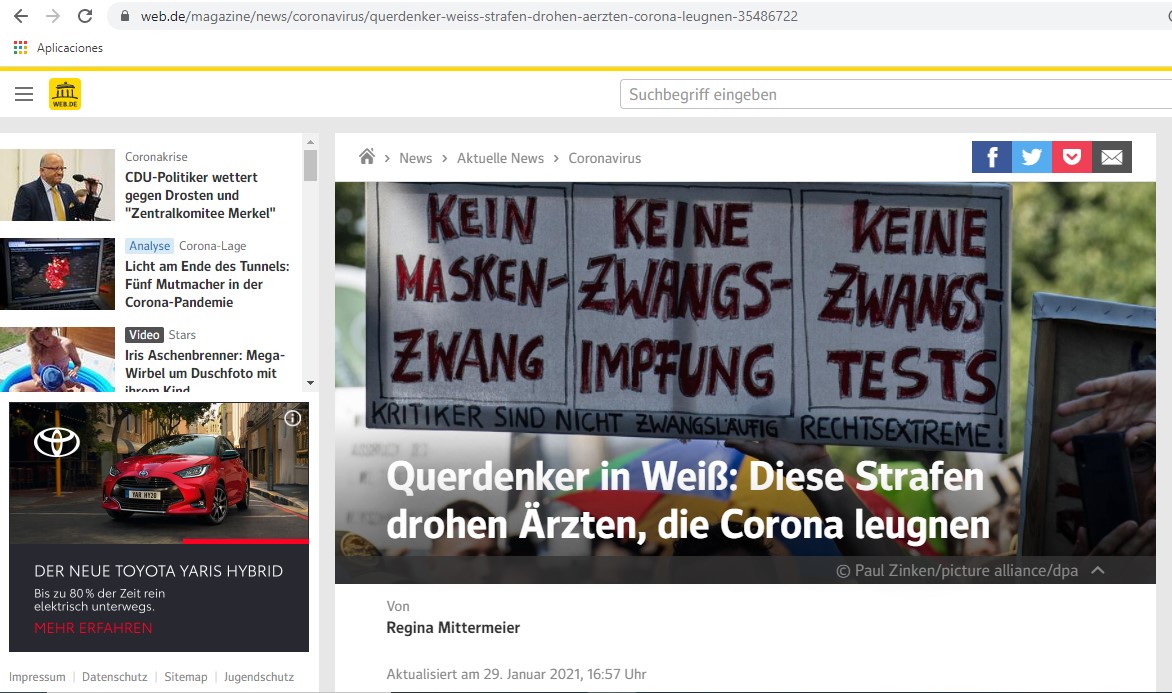Open the home breadcrumb icon
Image resolution: width=1172 pixels, height=693 pixels.
point(367,157)
